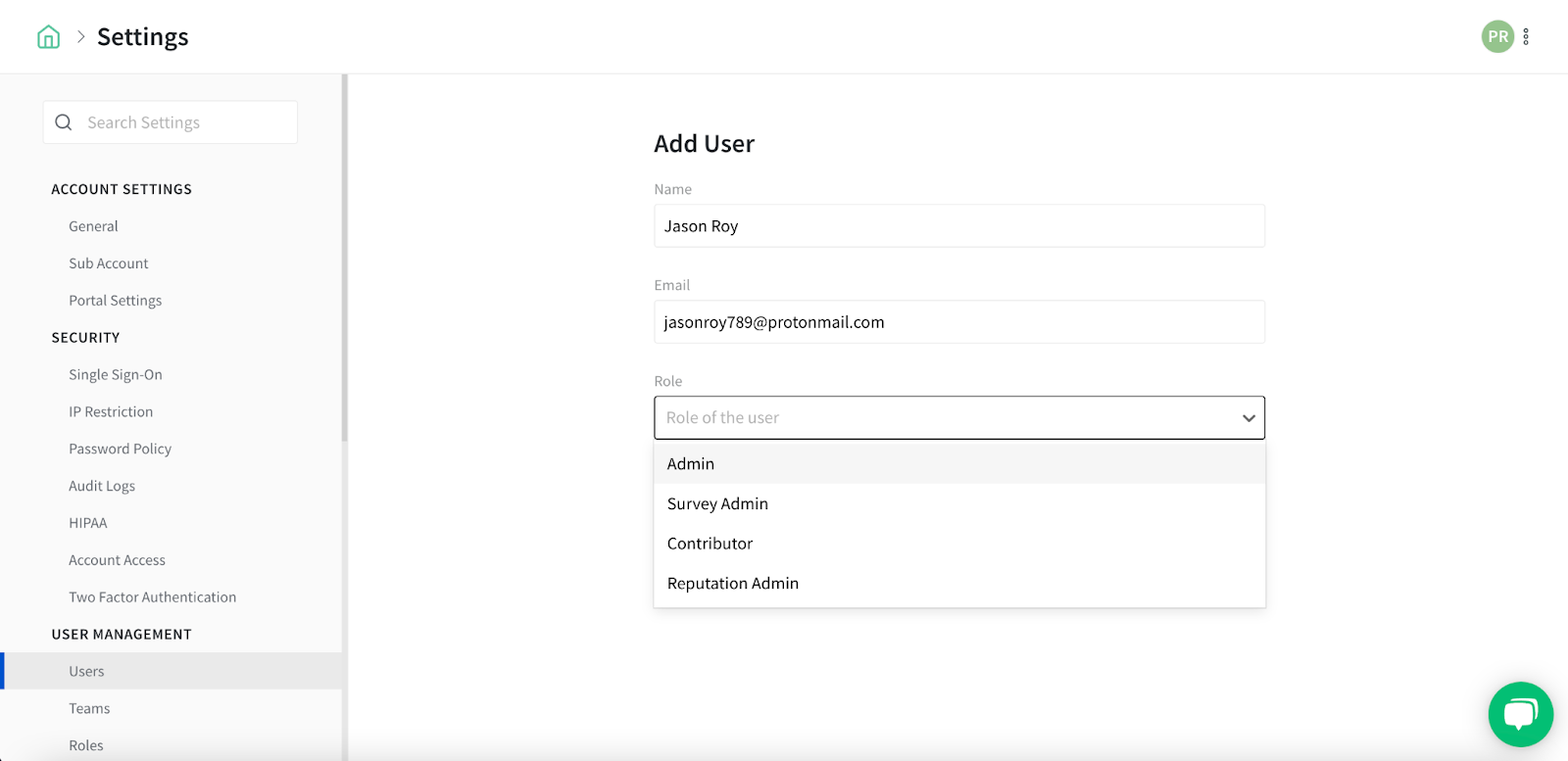Open the chat support widget
Viewport: 1568px width, 761px height.
click(x=1520, y=714)
